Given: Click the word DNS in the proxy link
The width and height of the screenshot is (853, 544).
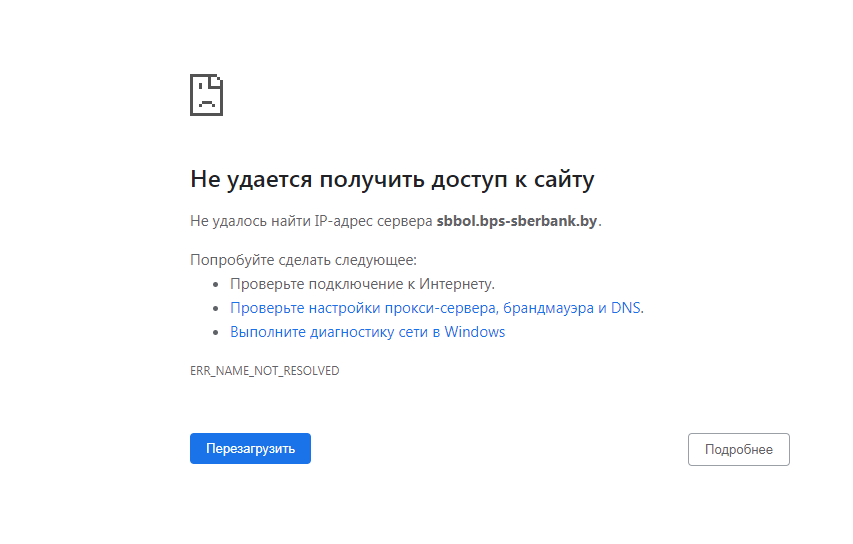Looking at the screenshot, I should (x=626, y=308).
